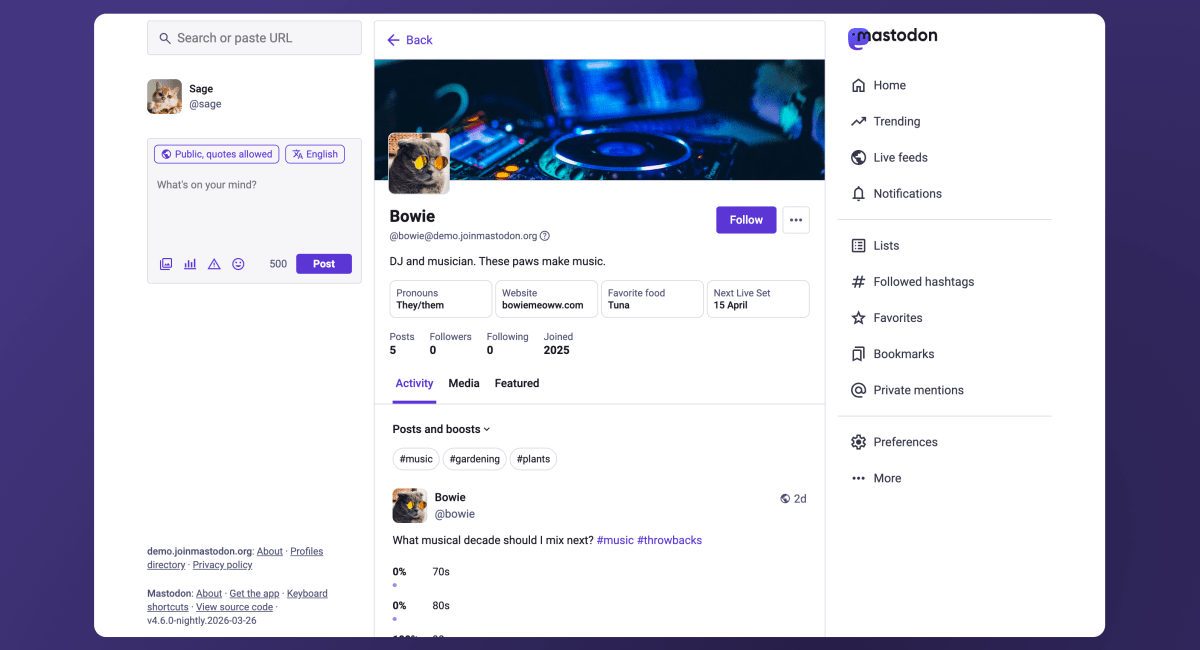Switch to the Media tab
This screenshot has width=1200, height=650.
click(464, 384)
